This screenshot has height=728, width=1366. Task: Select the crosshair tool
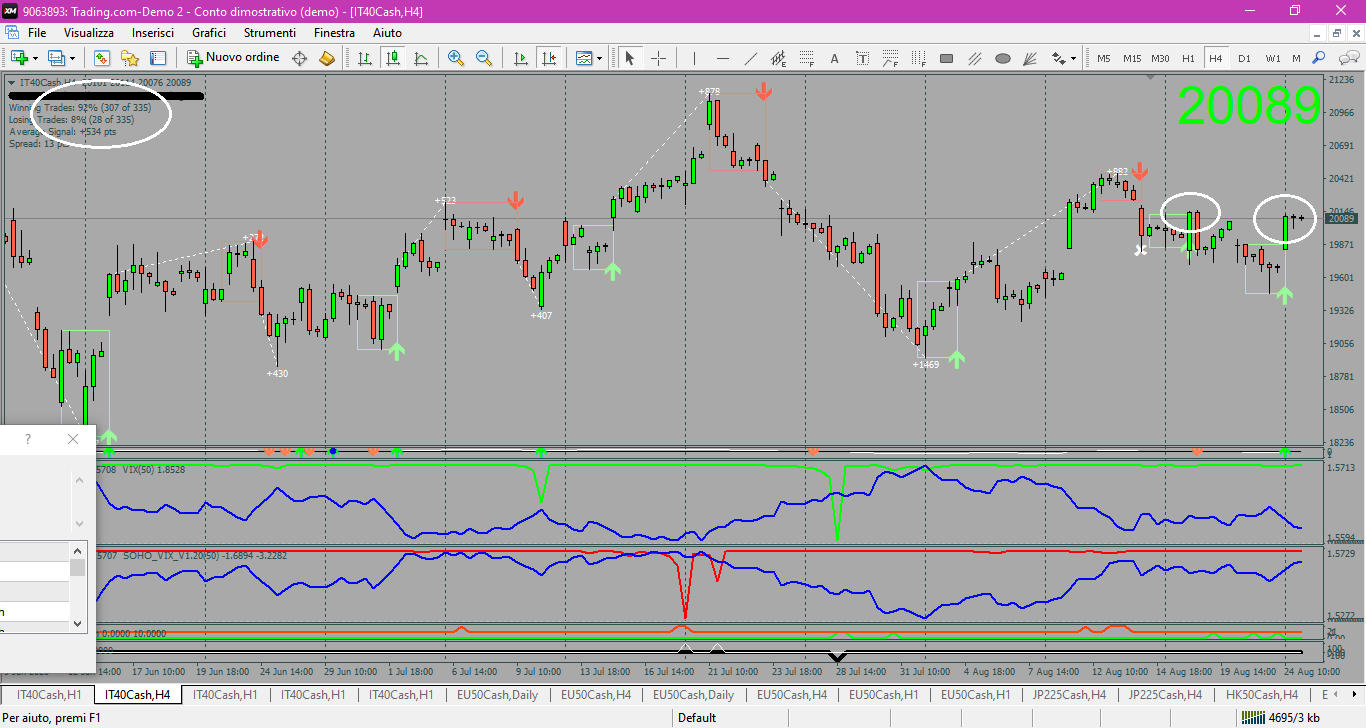click(658, 58)
